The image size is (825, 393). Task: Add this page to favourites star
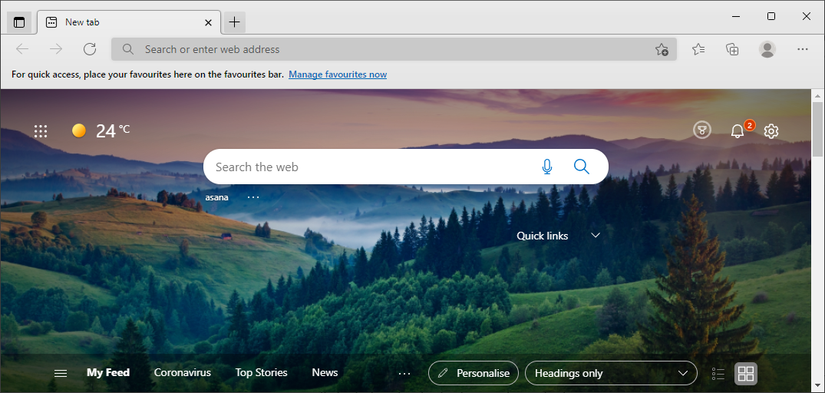(662, 49)
